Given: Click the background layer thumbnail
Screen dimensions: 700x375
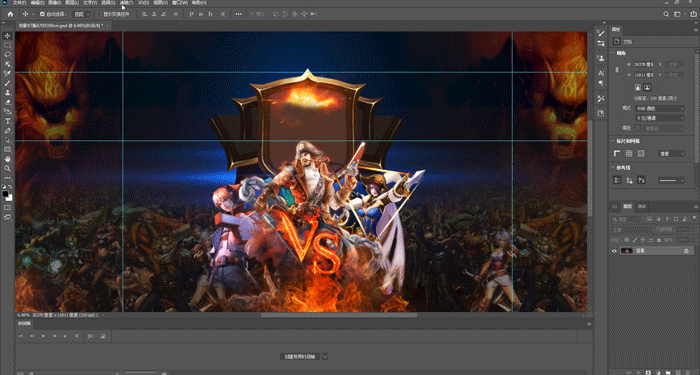Looking at the screenshot, I should tap(626, 251).
